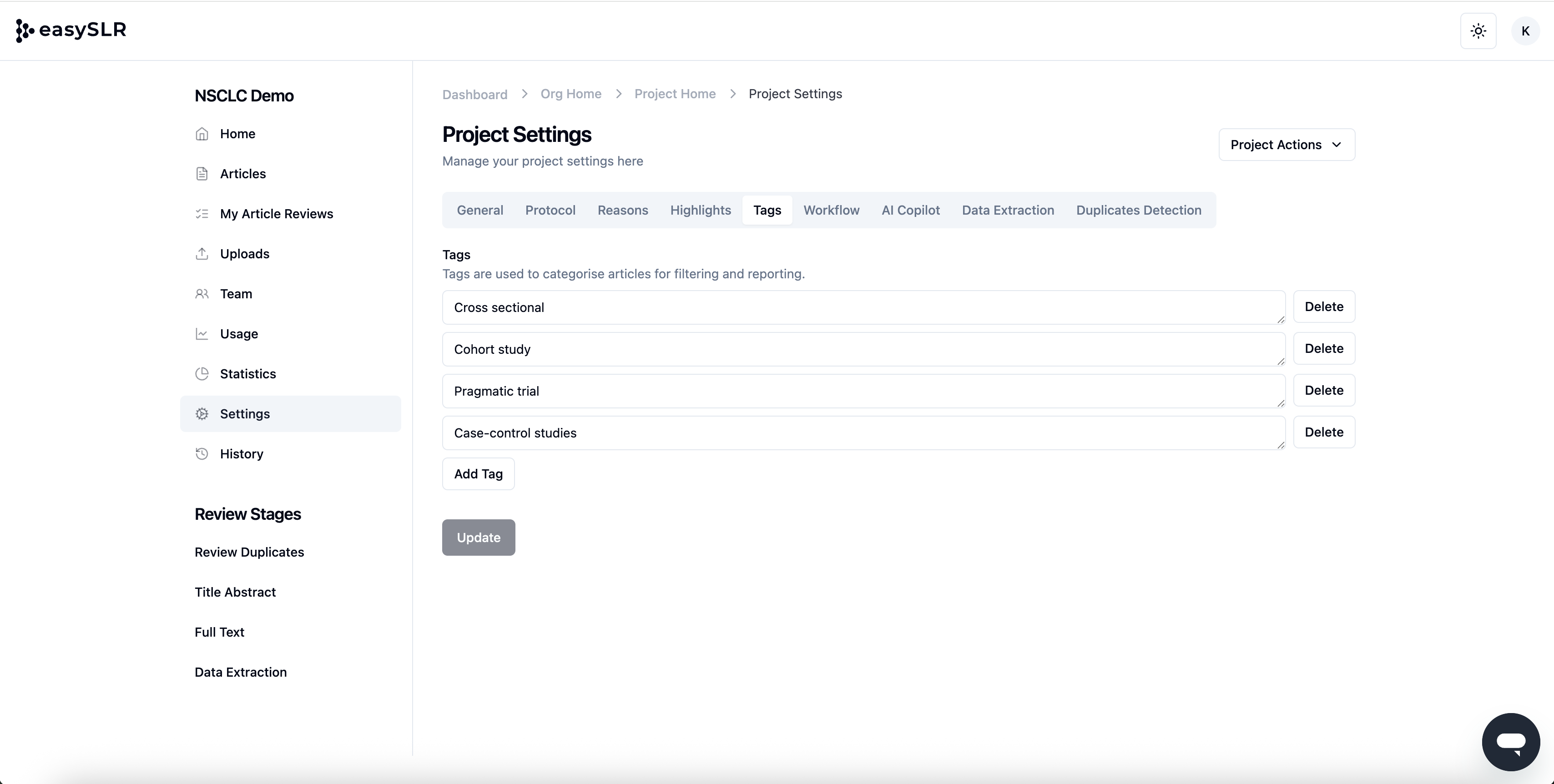Open Articles in the sidebar

coord(290,174)
